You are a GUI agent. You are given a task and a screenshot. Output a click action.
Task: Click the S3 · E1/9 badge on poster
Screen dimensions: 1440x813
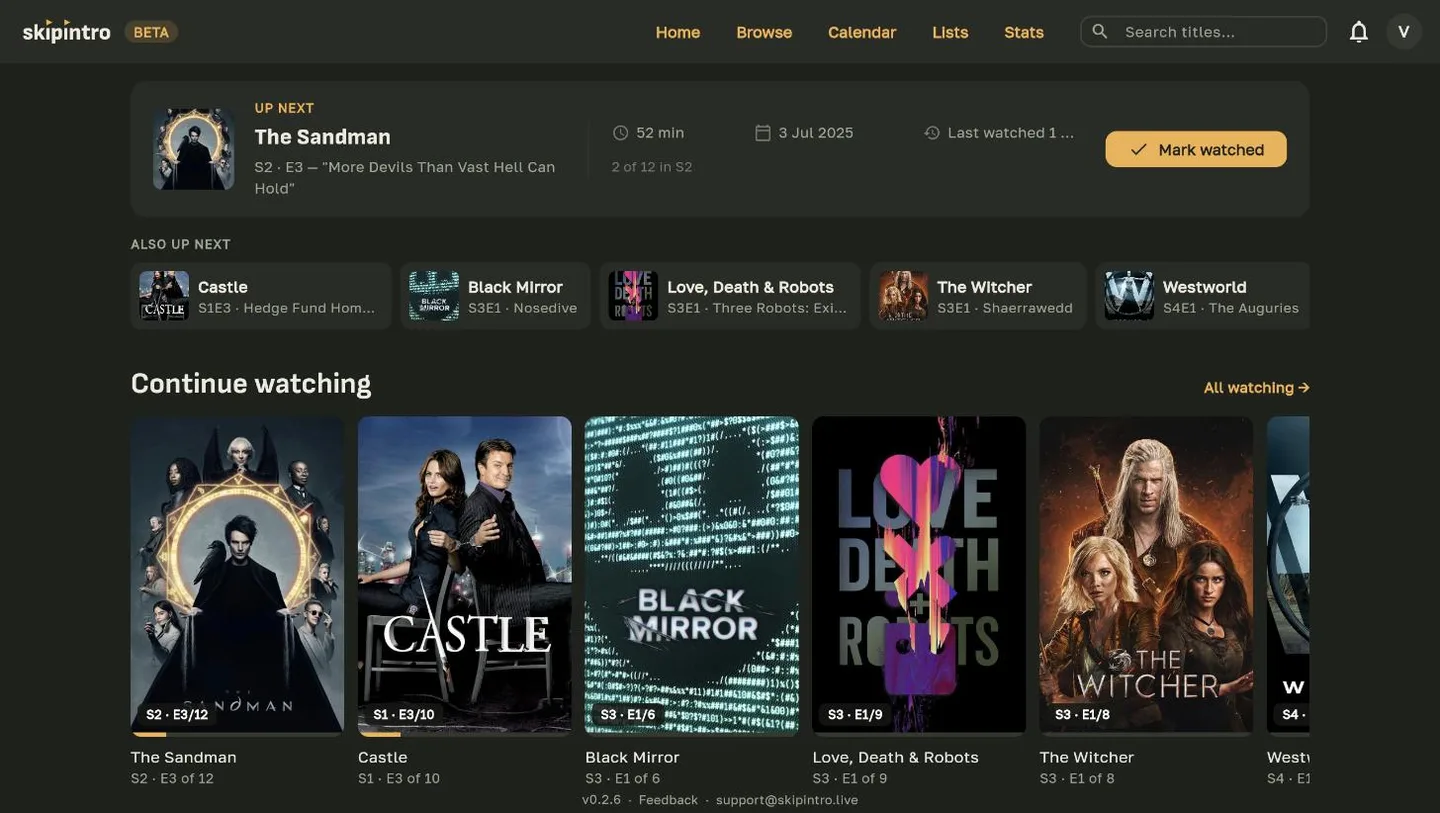[x=855, y=714]
